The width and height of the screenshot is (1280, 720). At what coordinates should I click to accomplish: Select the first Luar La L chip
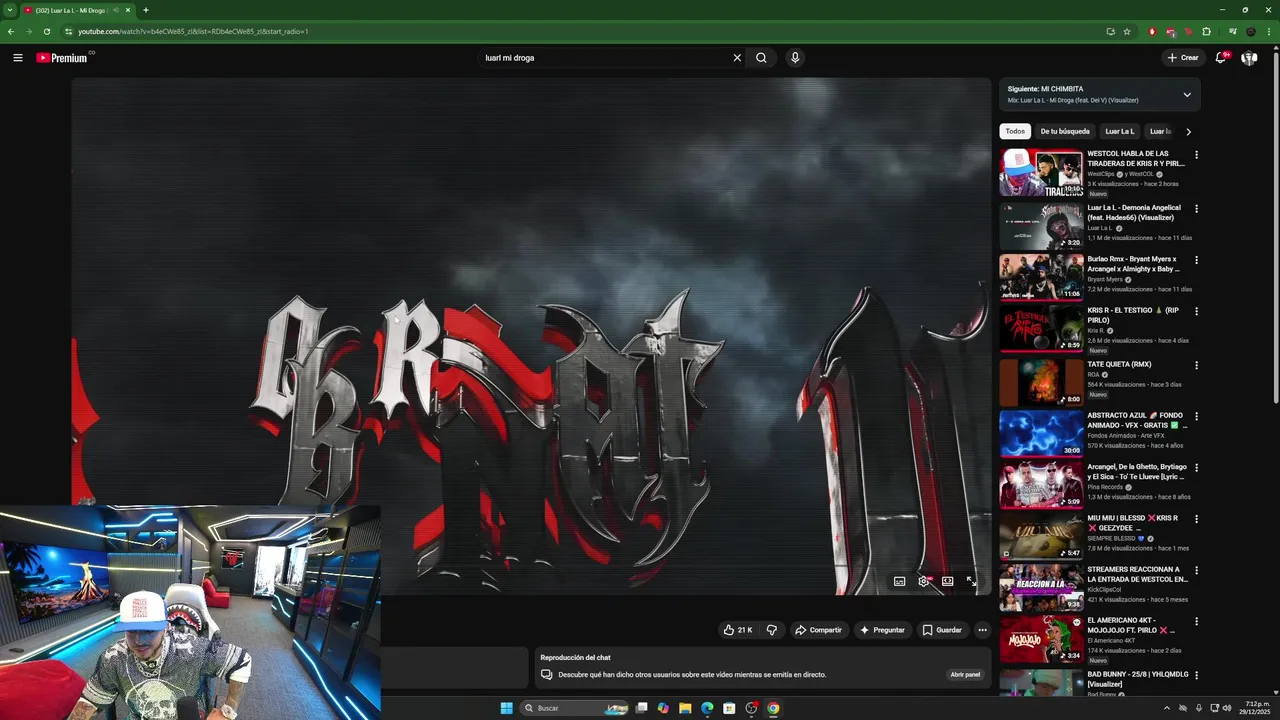pos(1119,131)
